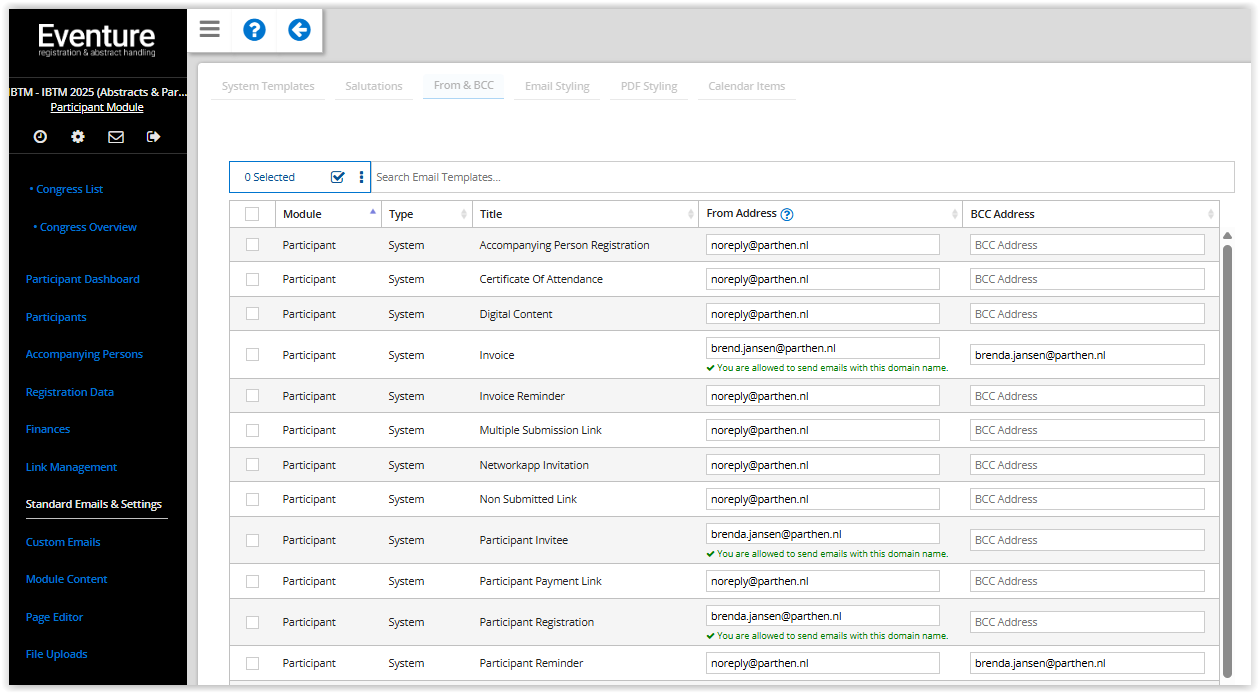
Task: Click the envelope mail icon in sidebar
Action: coord(116,137)
